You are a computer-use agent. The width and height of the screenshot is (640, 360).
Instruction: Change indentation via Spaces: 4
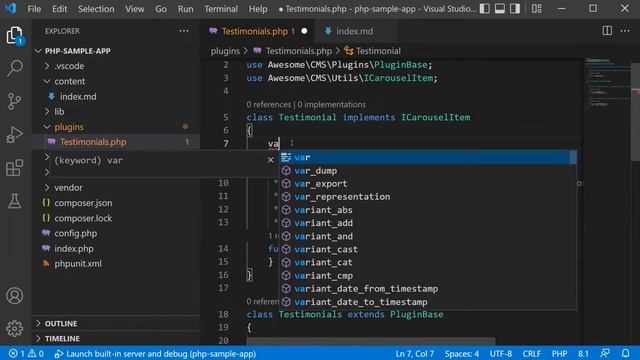pyautogui.click(x=462, y=353)
